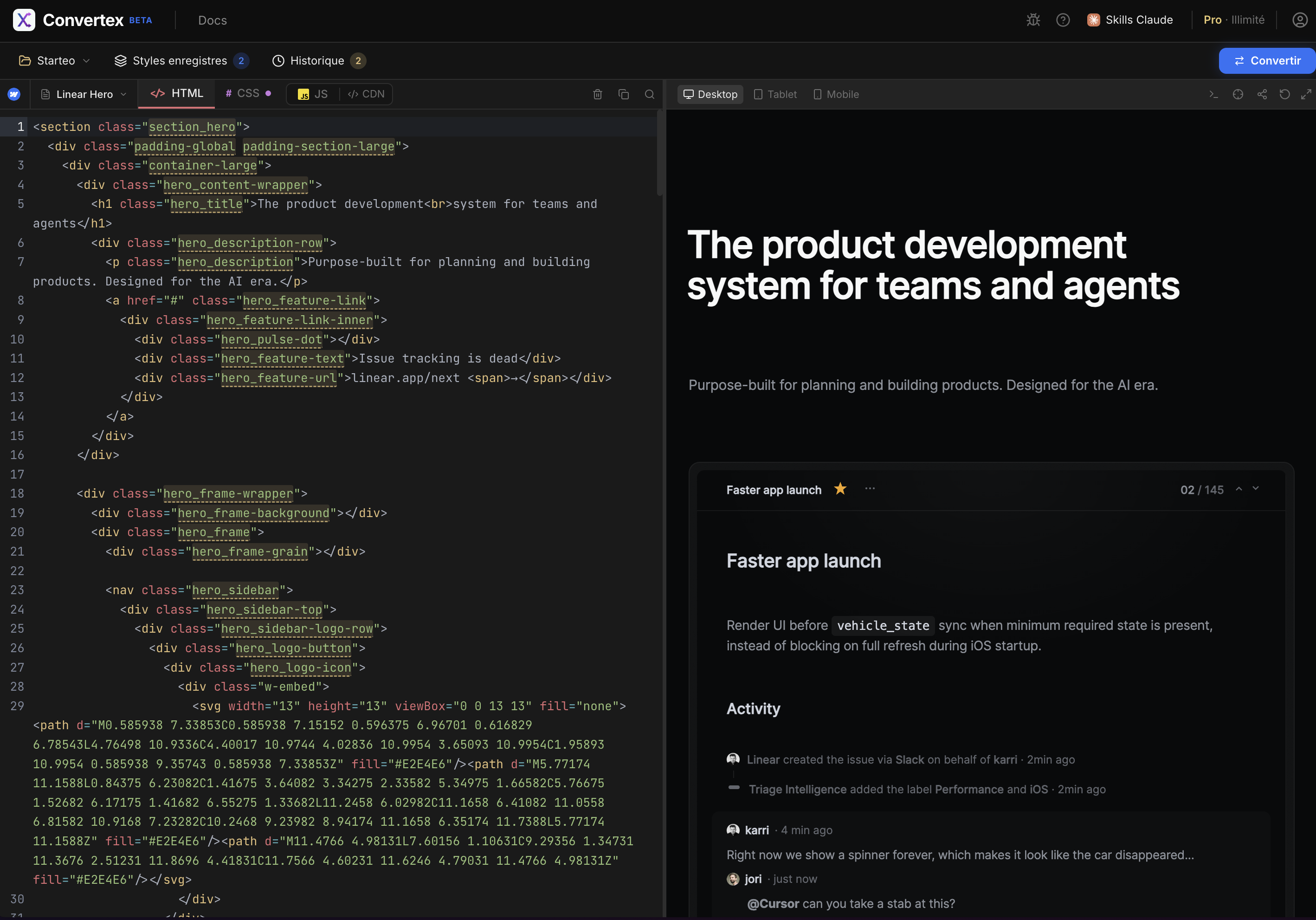Expand the preview to fullscreen

[1306, 94]
